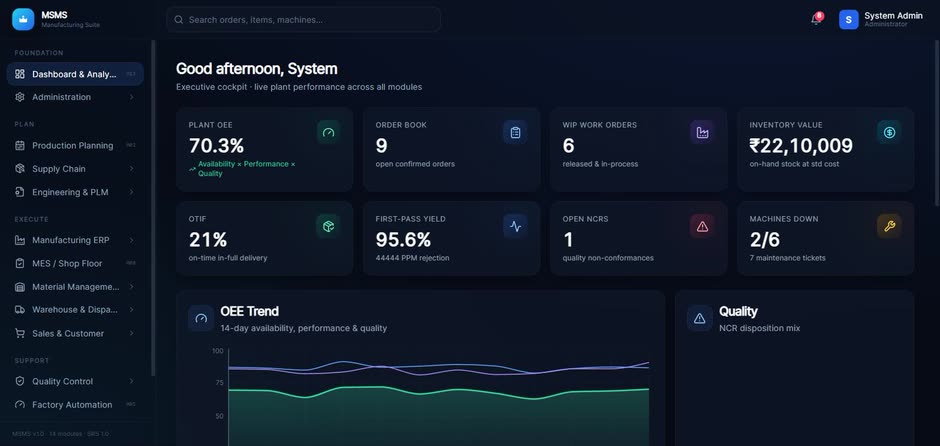Open the Administration menu label
940x446 pixels.
pos(62,97)
